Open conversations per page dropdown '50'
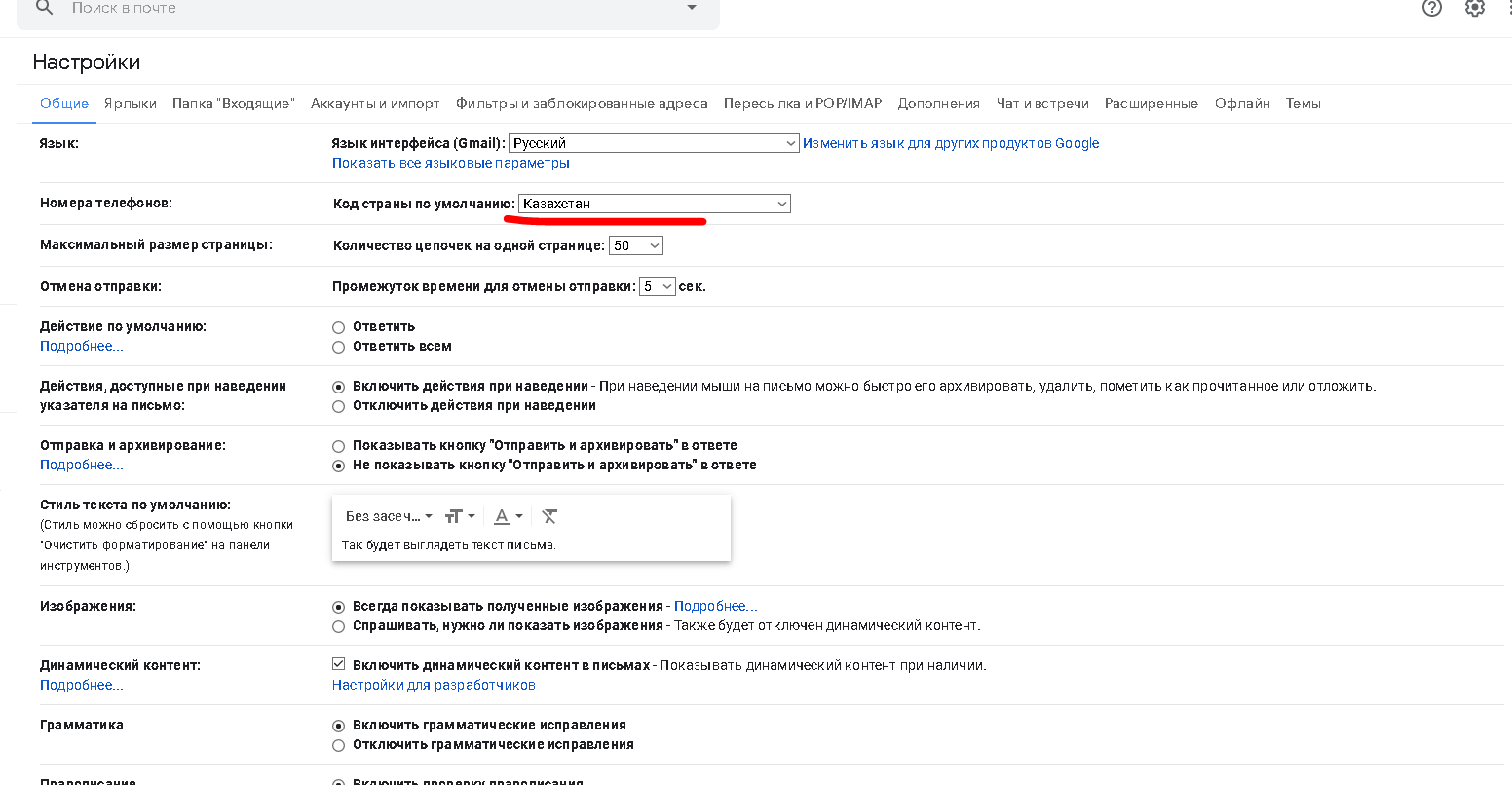Image resolution: width=1512 pixels, height=785 pixels. point(636,245)
